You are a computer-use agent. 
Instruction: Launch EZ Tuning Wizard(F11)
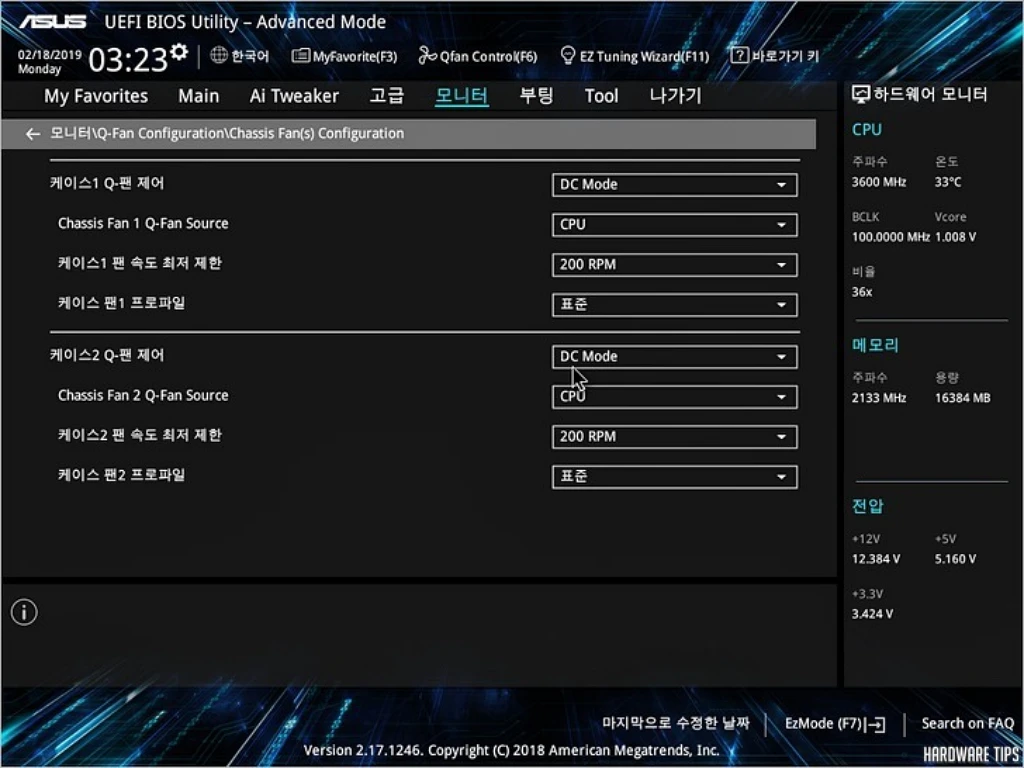pyautogui.click(x=634, y=56)
